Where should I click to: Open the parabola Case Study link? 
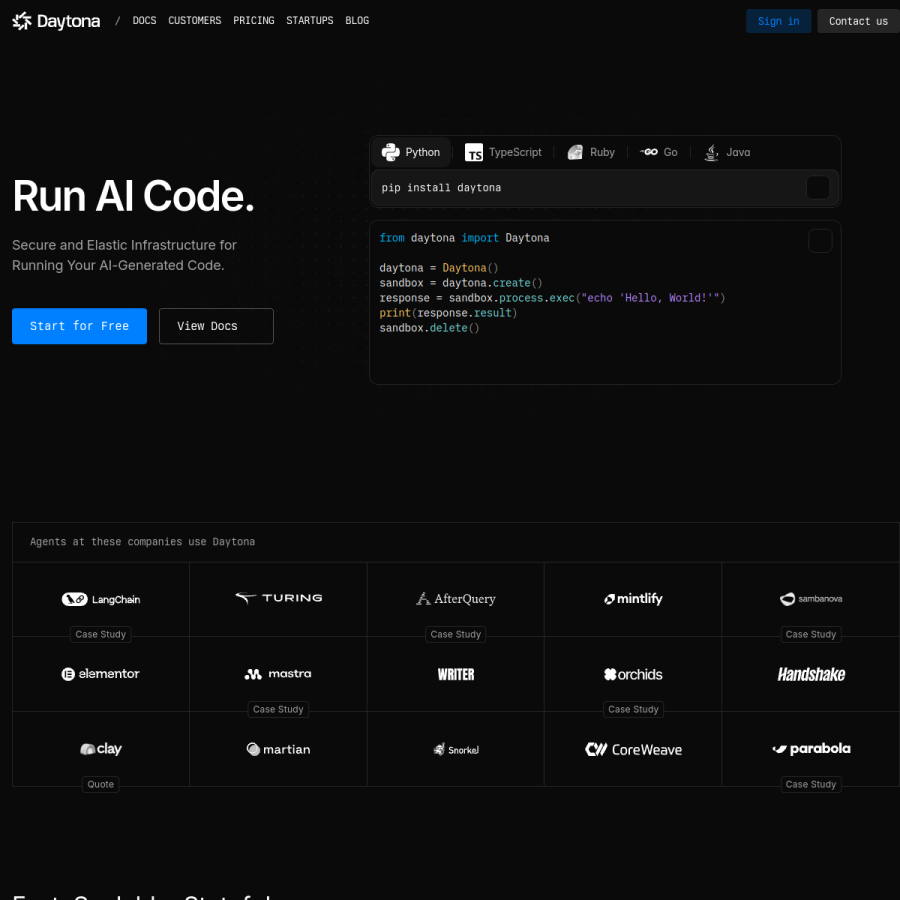point(810,784)
